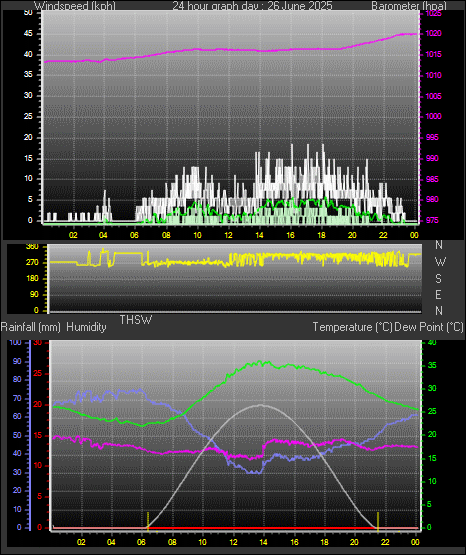Click the green 35 temperature axis value

[x=432, y=366]
